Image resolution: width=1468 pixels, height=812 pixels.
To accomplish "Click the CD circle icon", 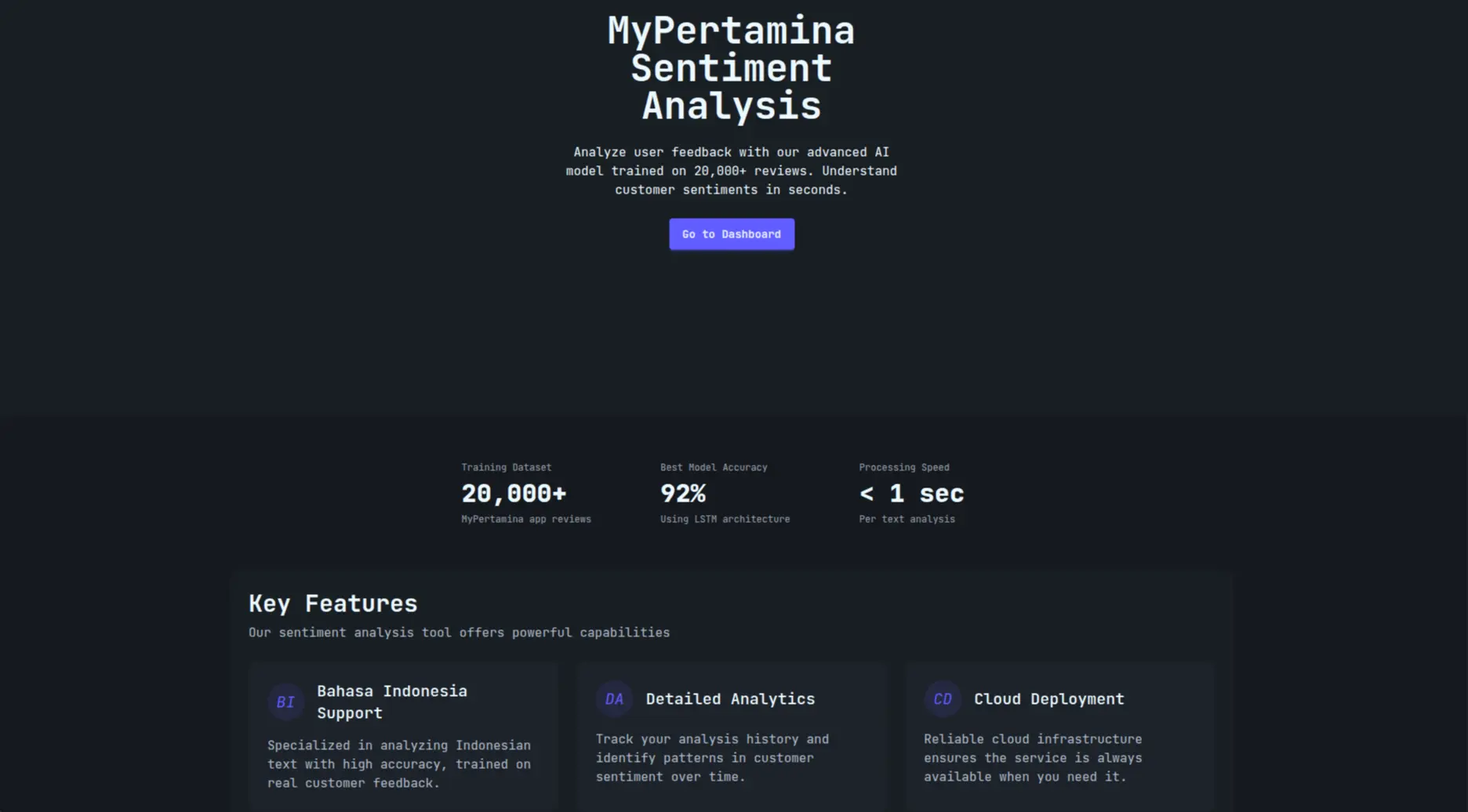I will coord(942,698).
